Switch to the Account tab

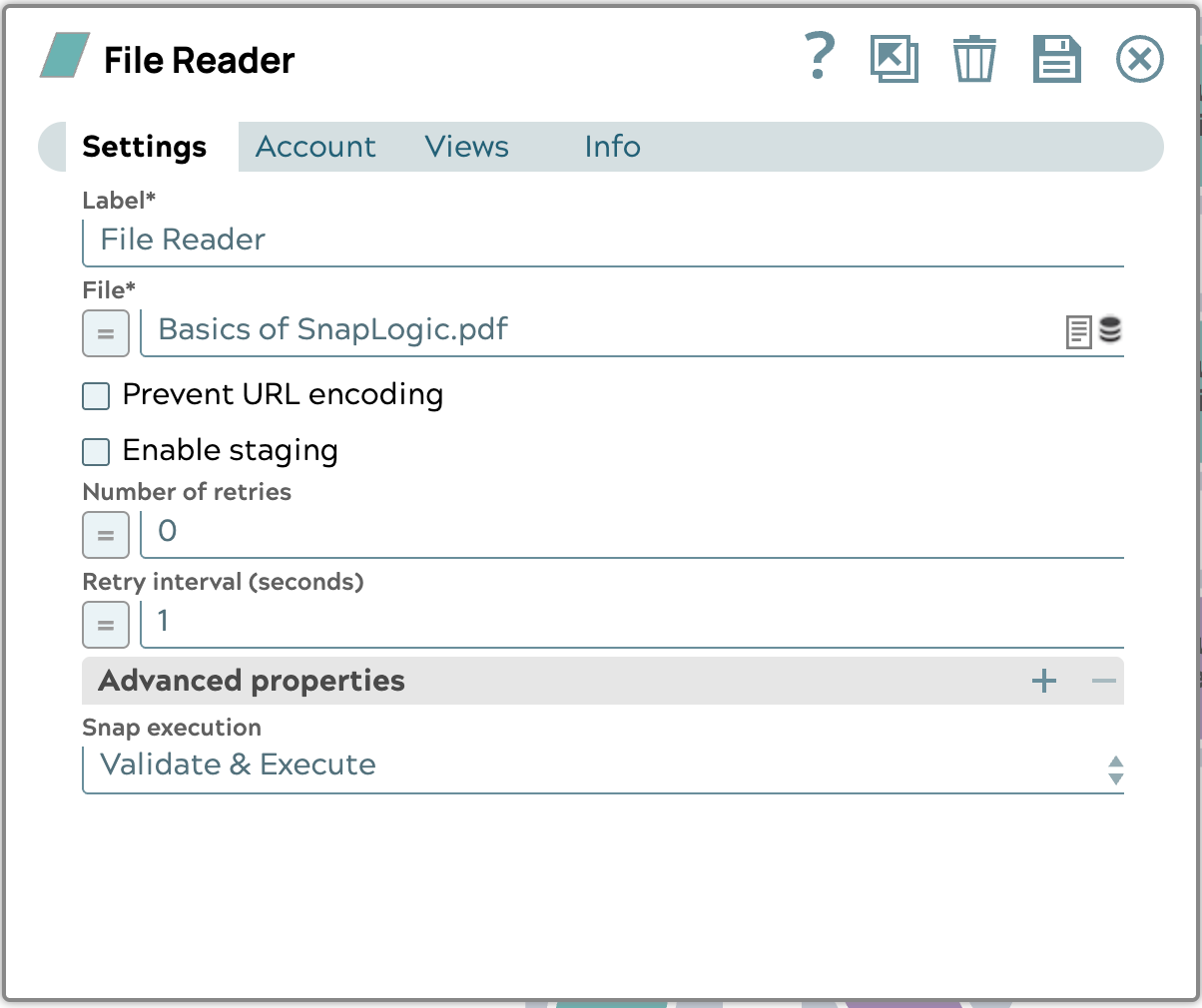(x=315, y=147)
